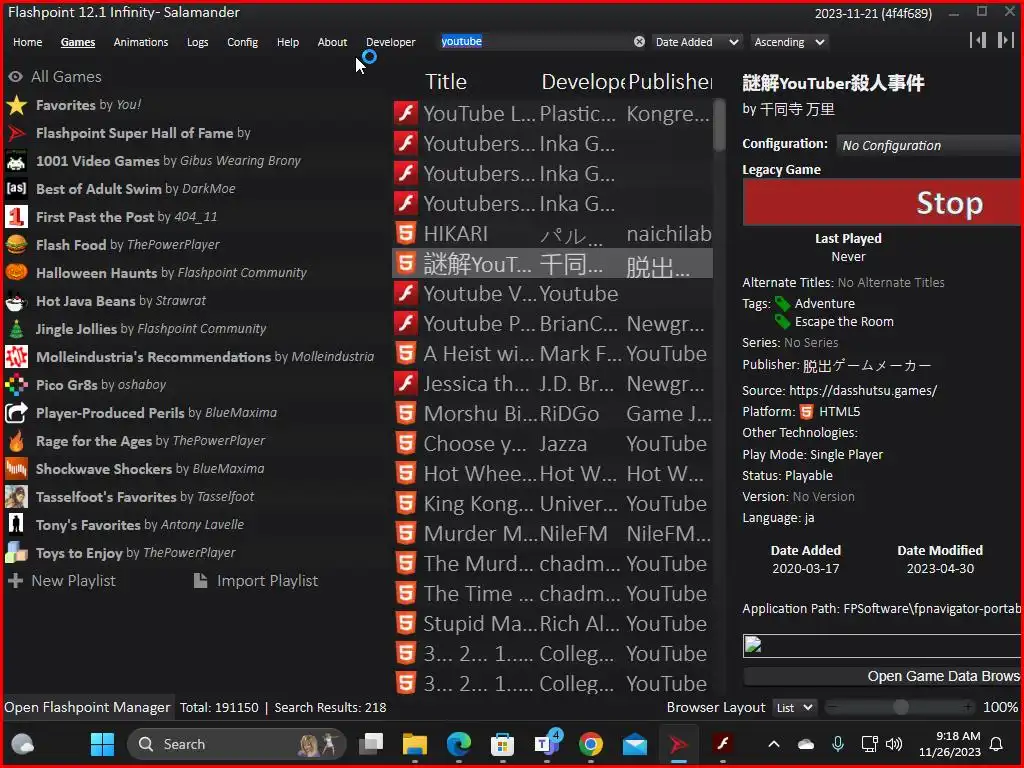Sort by the Publisher column header
Image resolution: width=1024 pixels, height=768 pixels.
670,82
